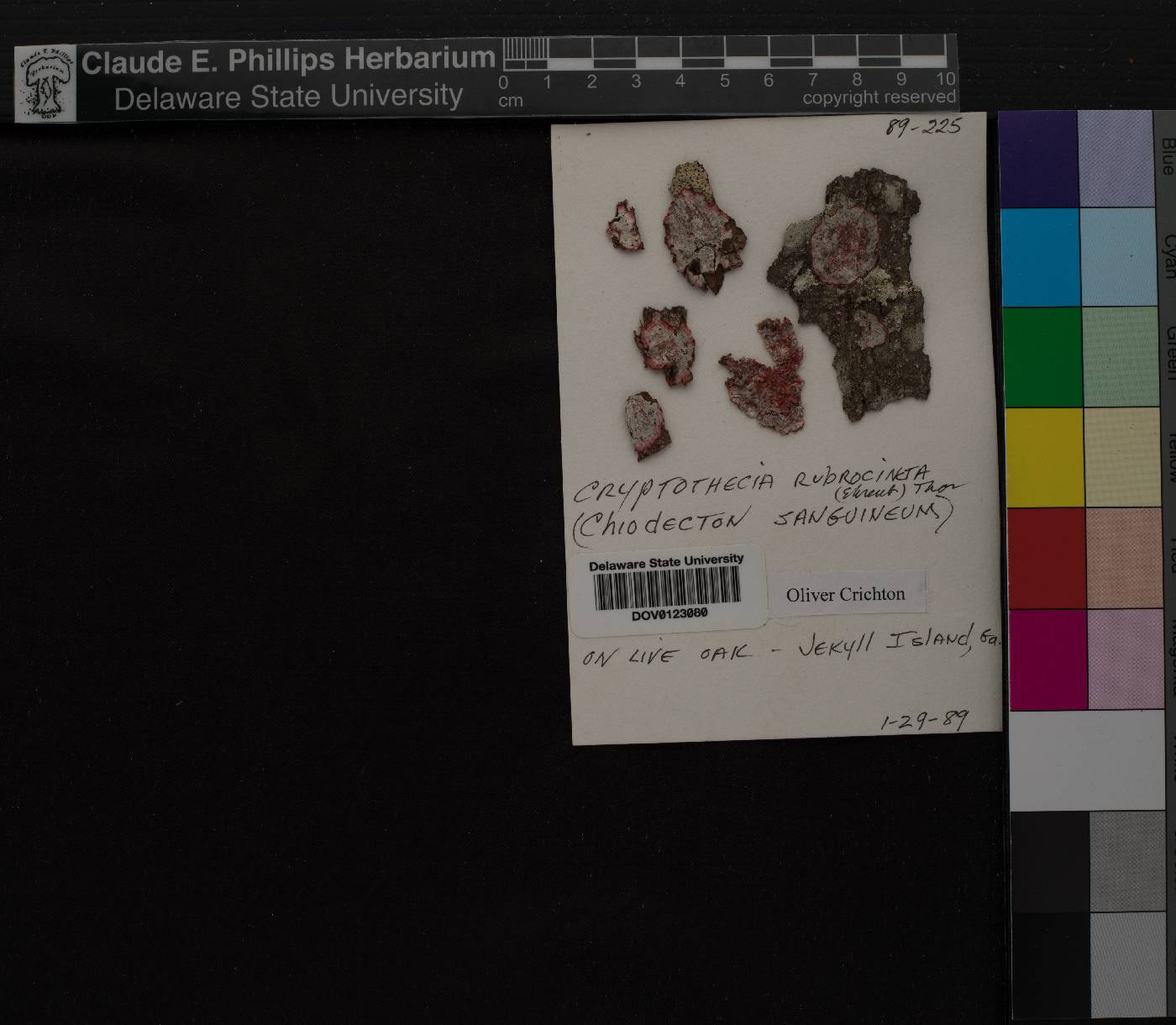Click the pale yellow tint swatch
Image resolution: width=1176 pixels, height=1025 pixels.
pyautogui.click(x=1122, y=457)
